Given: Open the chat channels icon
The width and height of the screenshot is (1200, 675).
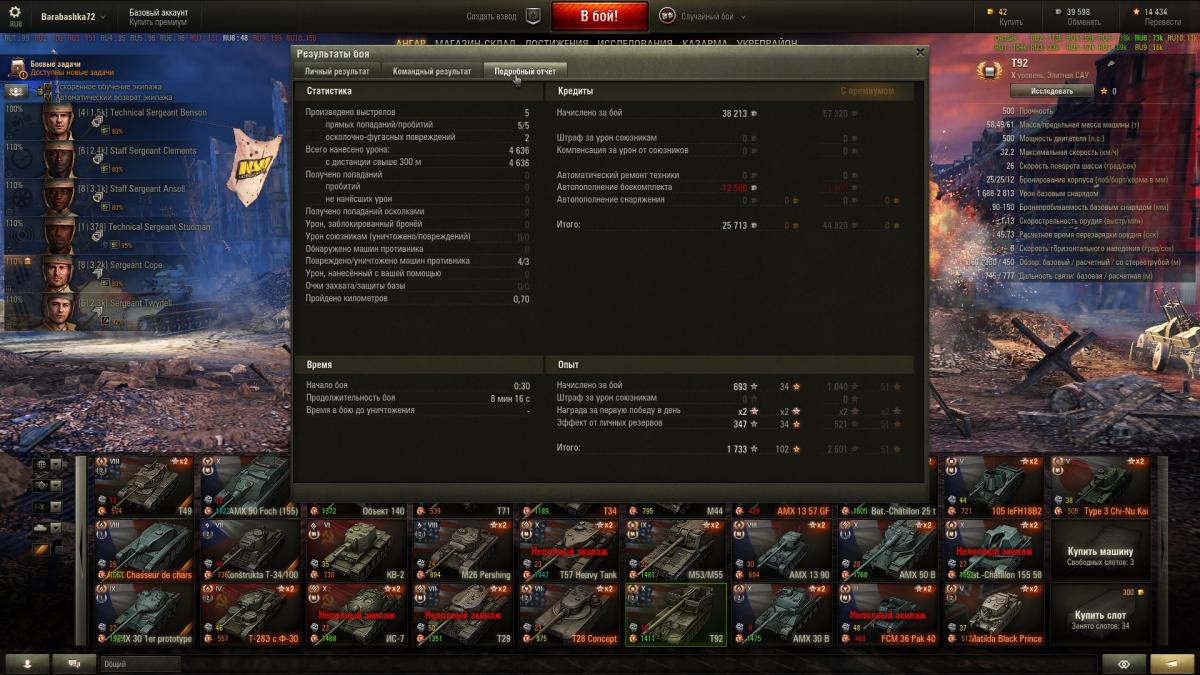Looking at the screenshot, I should 74,663.
